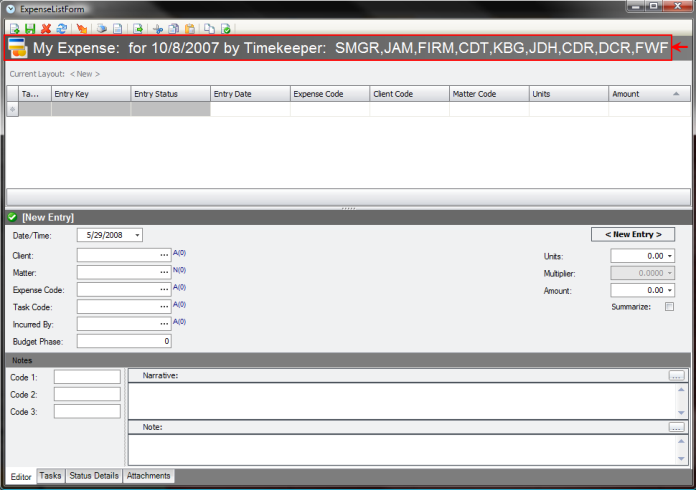696x490 pixels.
Task: Click the red X Delete icon
Action: pos(46,29)
